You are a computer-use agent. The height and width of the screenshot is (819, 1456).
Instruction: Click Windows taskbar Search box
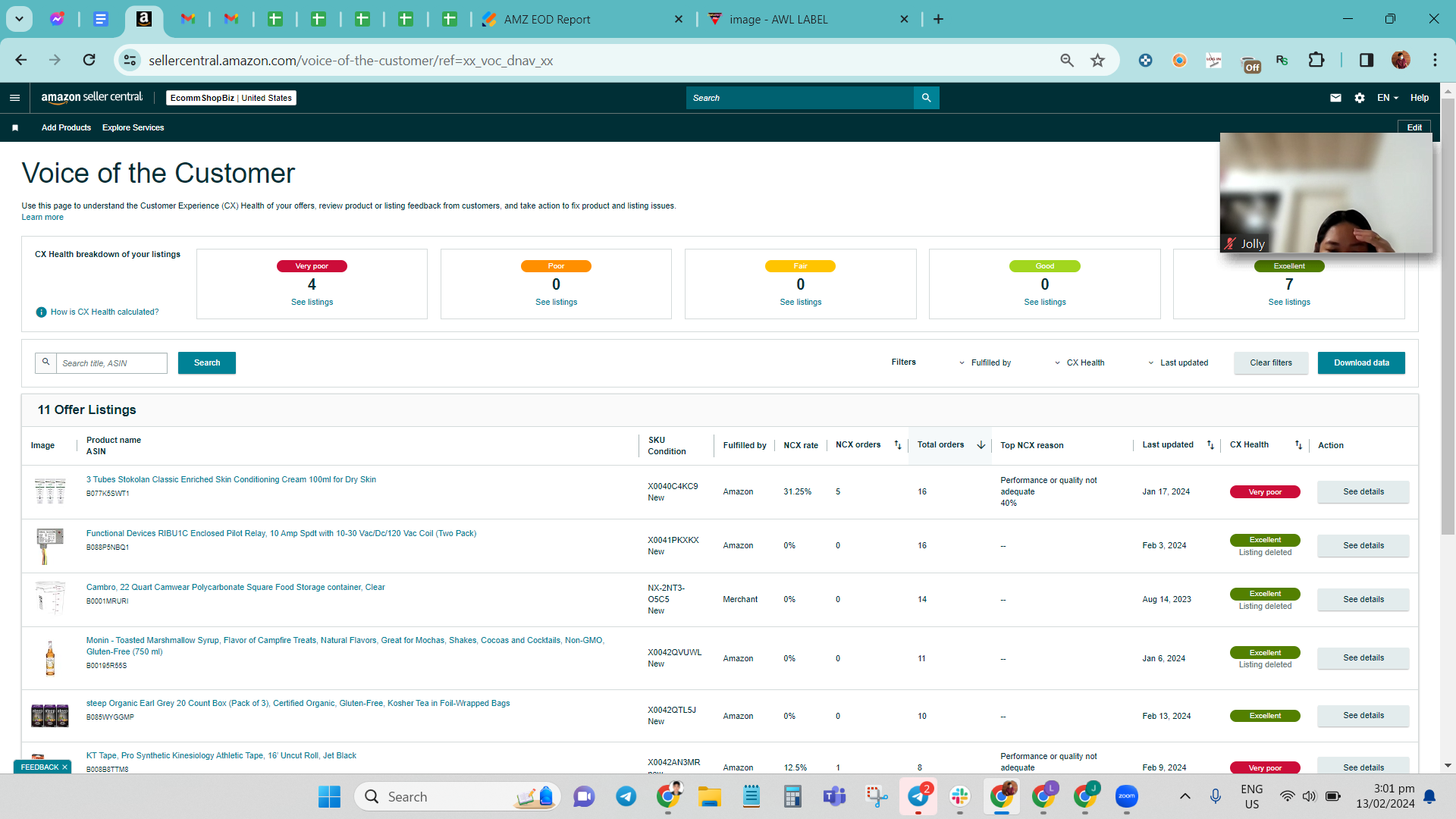457,797
